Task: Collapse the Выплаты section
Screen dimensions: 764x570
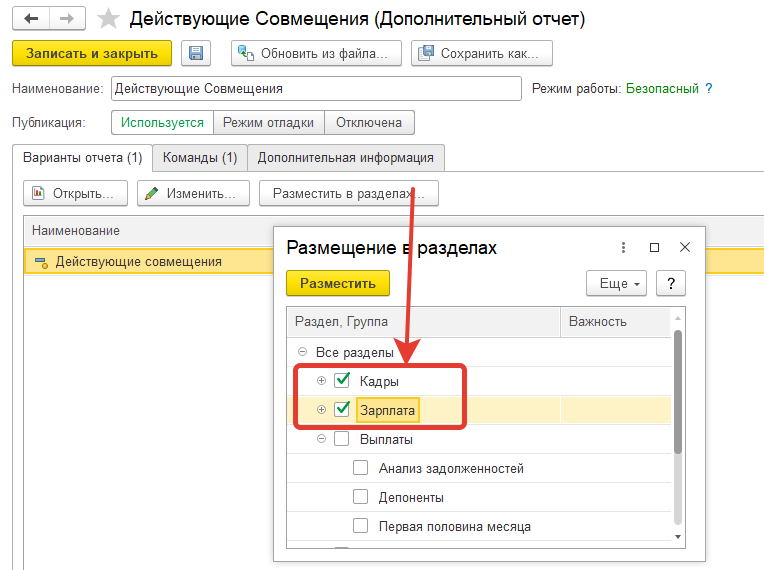Action: click(321, 439)
